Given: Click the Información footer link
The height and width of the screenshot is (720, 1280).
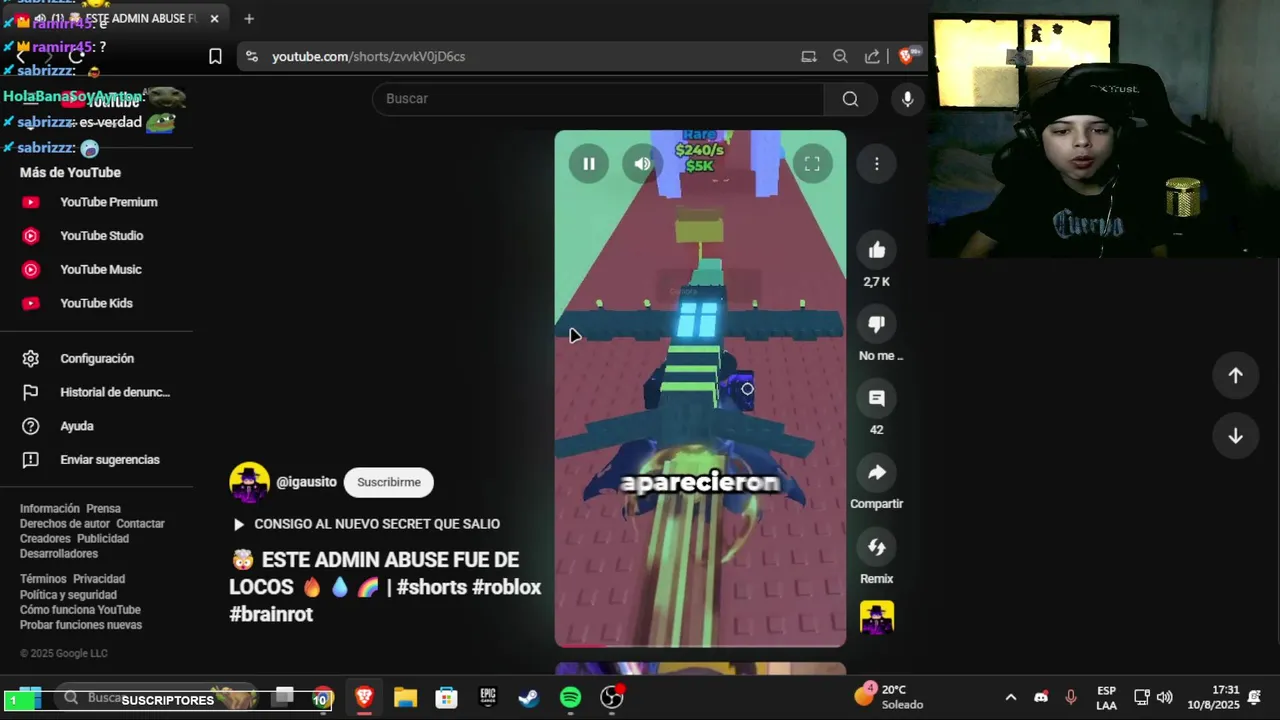Looking at the screenshot, I should (x=49, y=508).
